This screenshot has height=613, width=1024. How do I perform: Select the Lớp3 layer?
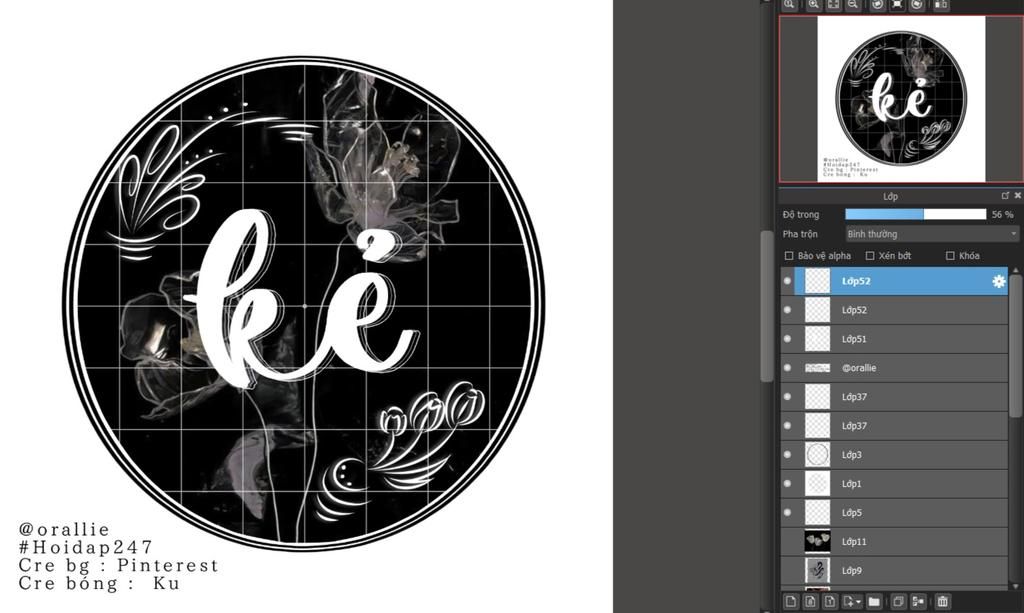(x=900, y=455)
